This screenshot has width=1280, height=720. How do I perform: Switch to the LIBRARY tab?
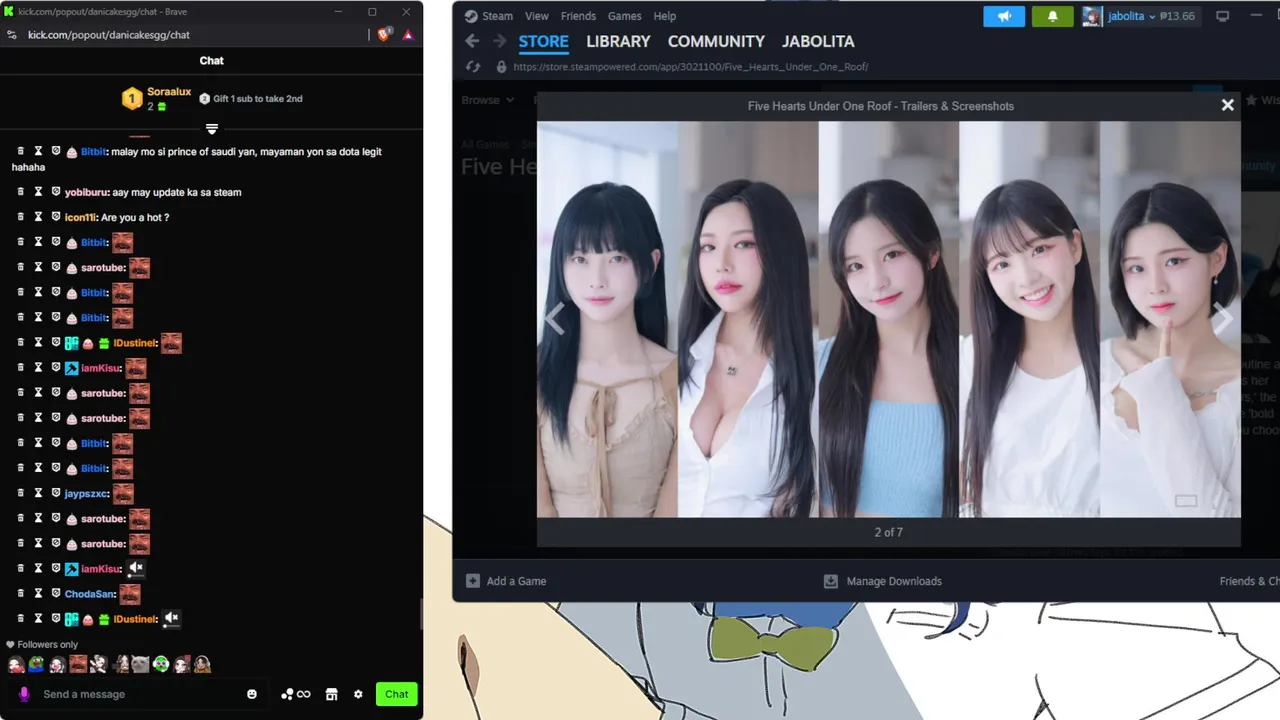(x=618, y=42)
